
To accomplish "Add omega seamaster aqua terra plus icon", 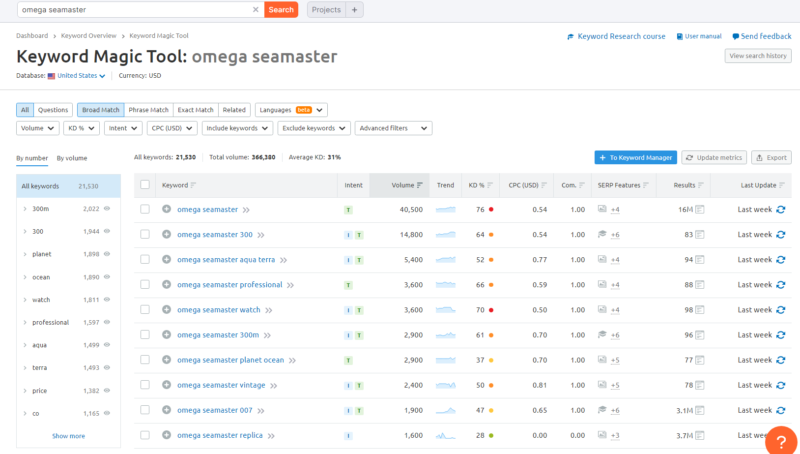I will tap(166, 259).
